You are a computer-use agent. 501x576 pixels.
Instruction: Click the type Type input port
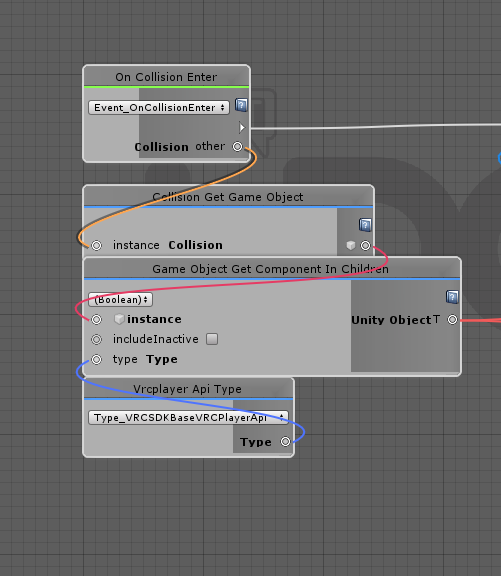coord(97,359)
